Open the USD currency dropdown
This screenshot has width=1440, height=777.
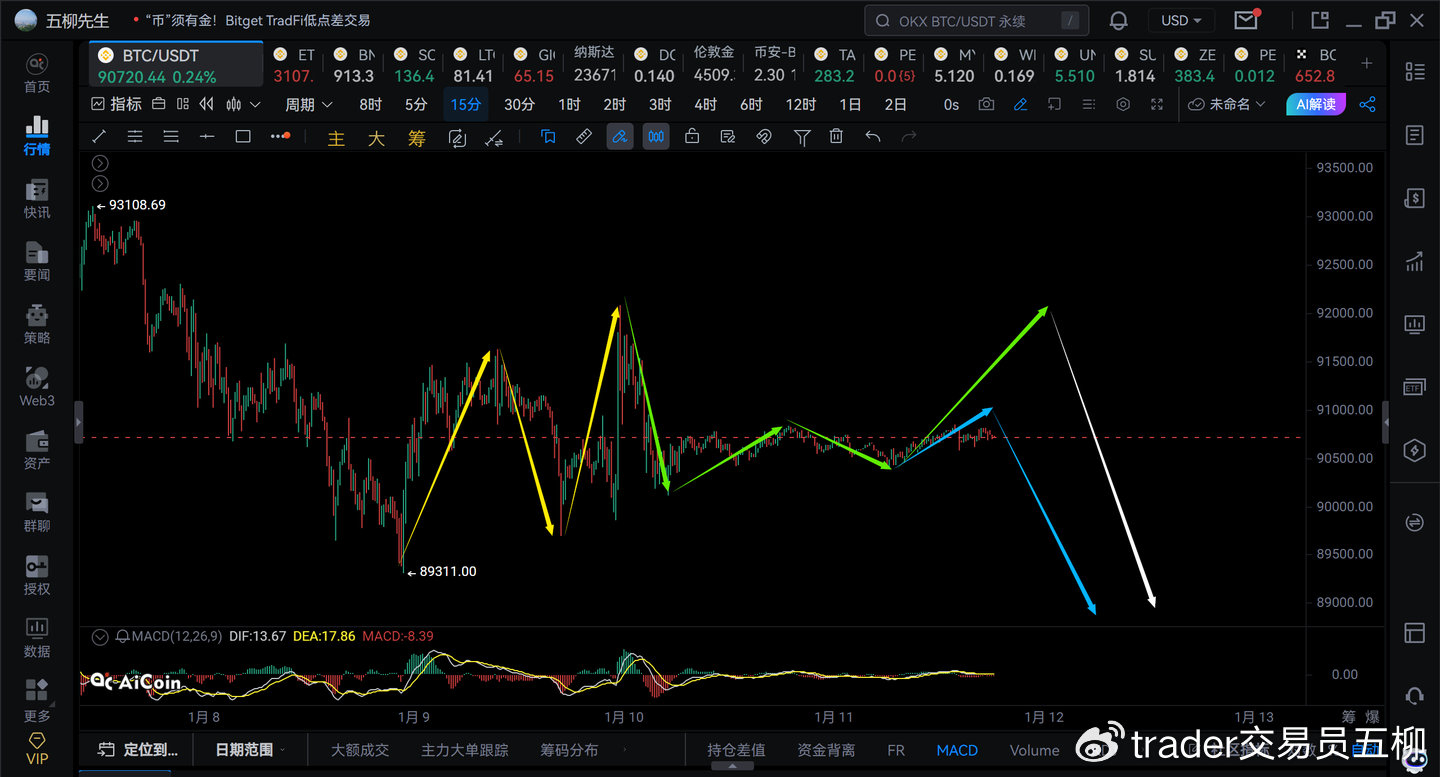(x=1181, y=20)
